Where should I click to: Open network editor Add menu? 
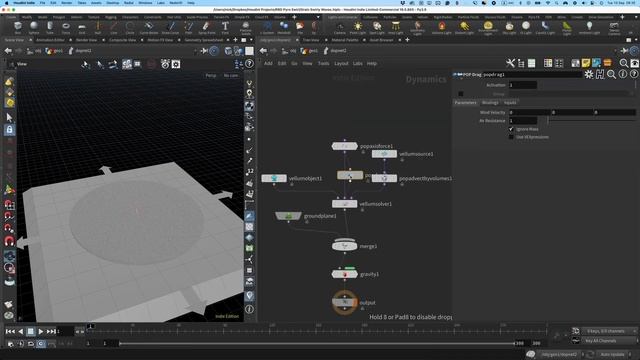click(x=268, y=63)
